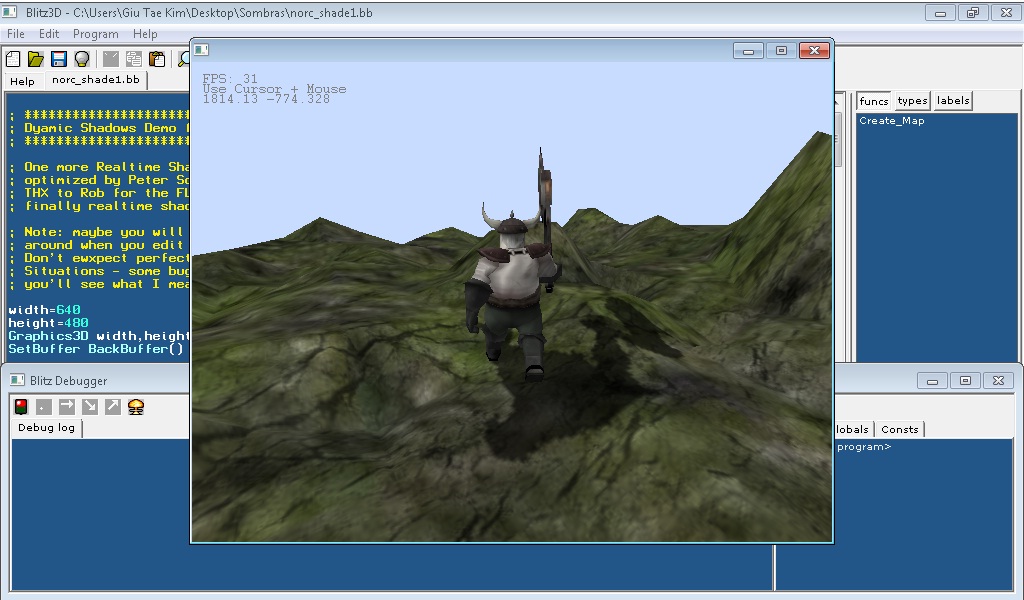Screen dimensions: 1024x600
Task: Open a file with the yellow folder icon
Action: (35, 59)
